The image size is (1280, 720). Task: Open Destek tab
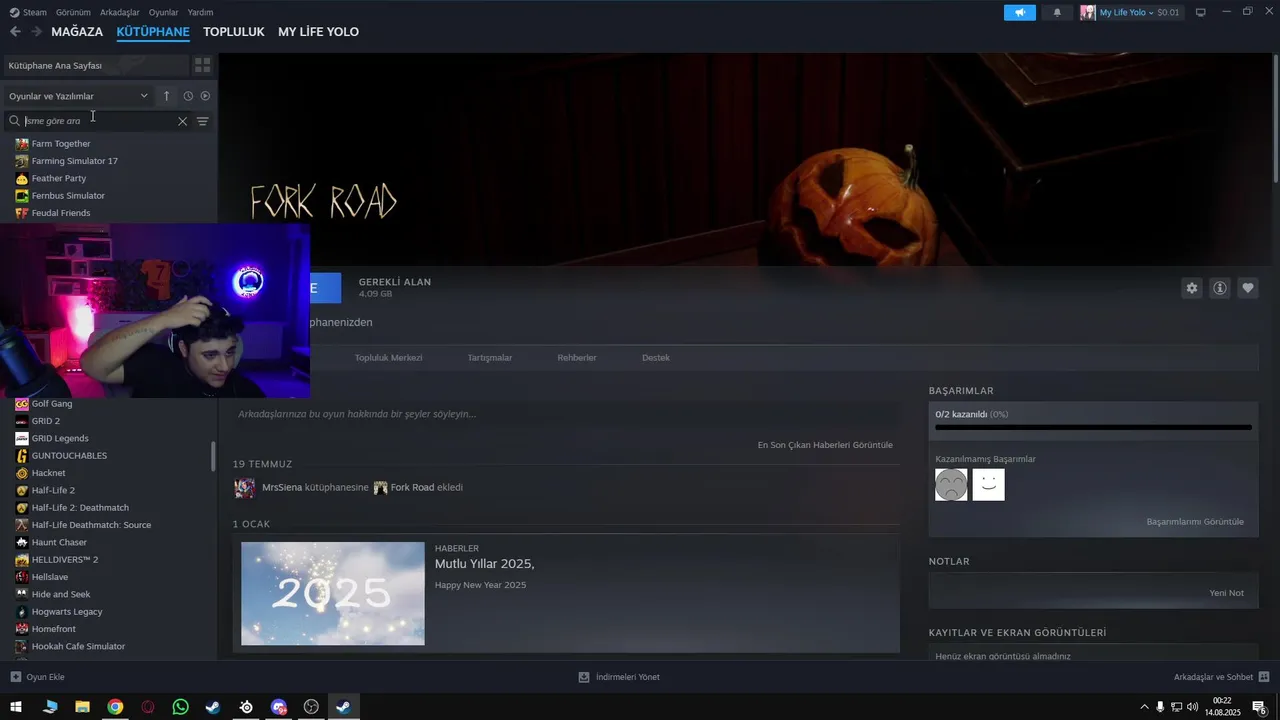[656, 358]
